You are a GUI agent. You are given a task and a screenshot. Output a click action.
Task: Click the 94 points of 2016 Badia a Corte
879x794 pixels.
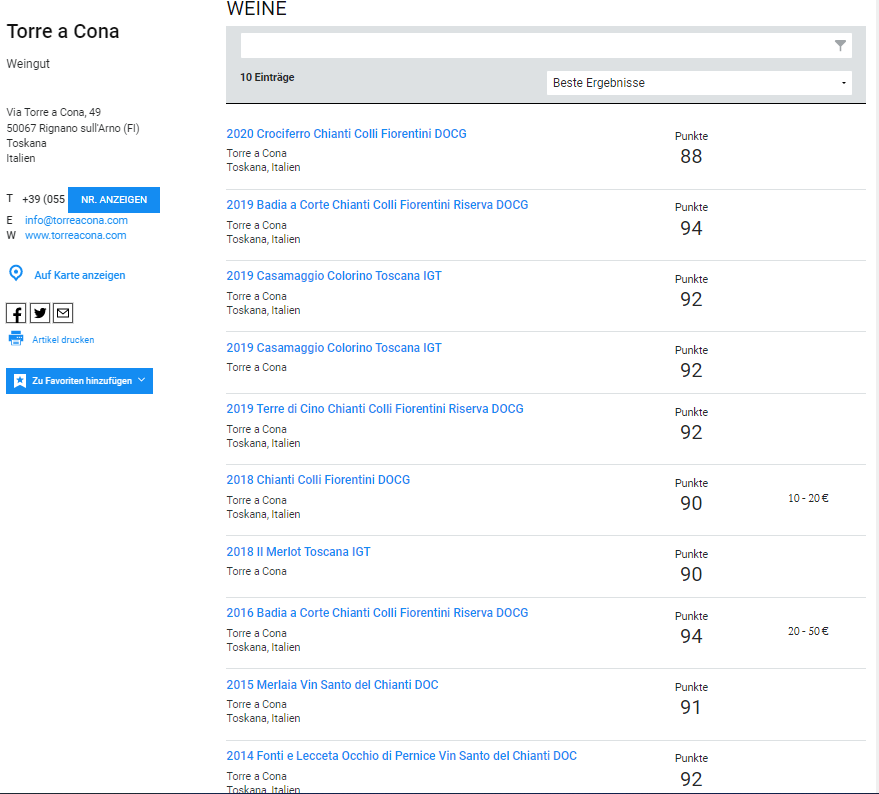tap(691, 636)
